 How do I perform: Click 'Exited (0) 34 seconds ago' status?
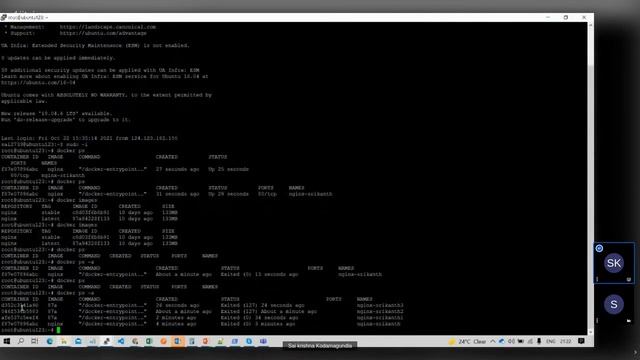[260, 318]
